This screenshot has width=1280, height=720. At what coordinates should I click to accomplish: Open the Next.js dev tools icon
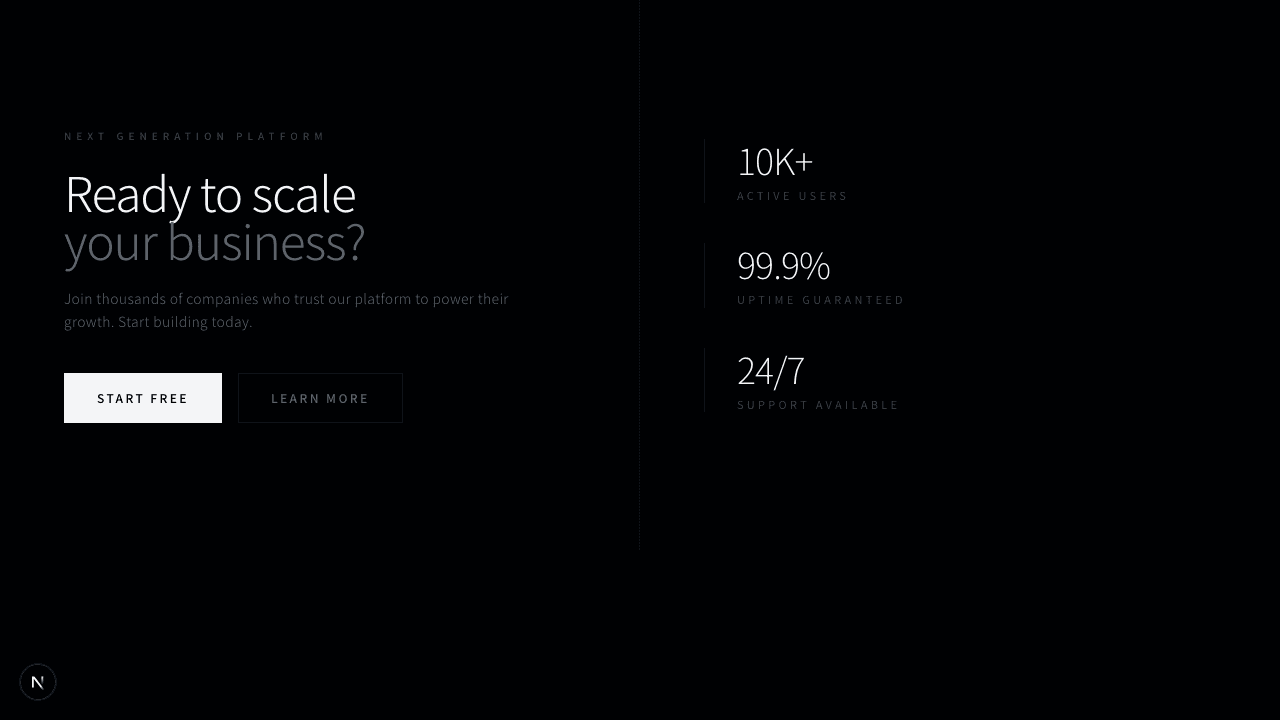(38, 682)
